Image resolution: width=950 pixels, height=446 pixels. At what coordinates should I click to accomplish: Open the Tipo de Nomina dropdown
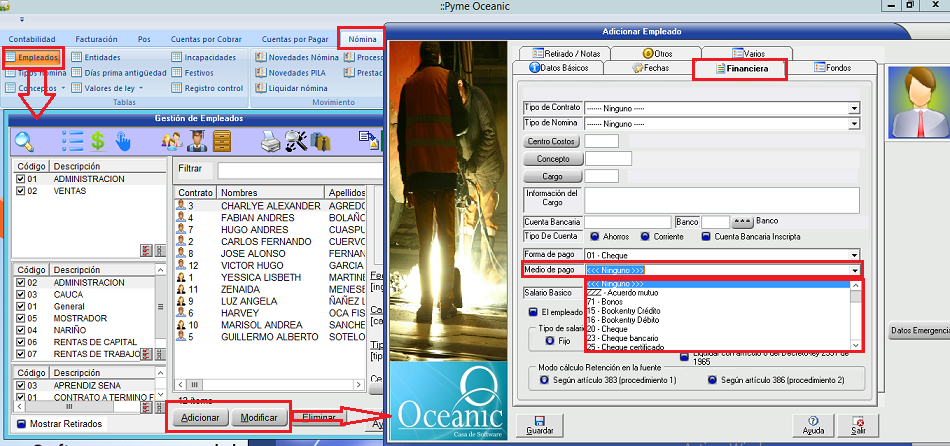[854, 124]
